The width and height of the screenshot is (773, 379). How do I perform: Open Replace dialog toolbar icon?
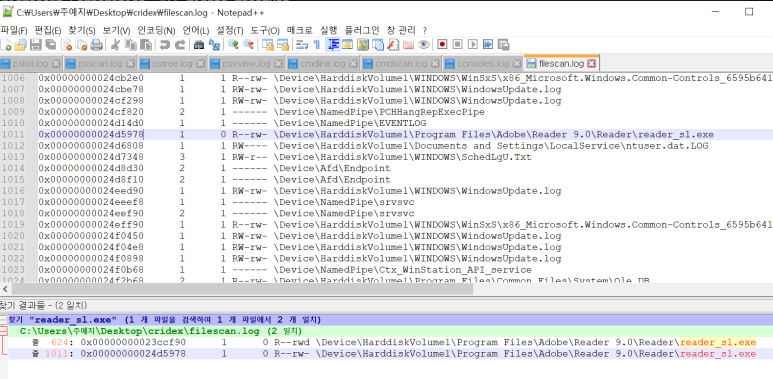tap(214, 45)
